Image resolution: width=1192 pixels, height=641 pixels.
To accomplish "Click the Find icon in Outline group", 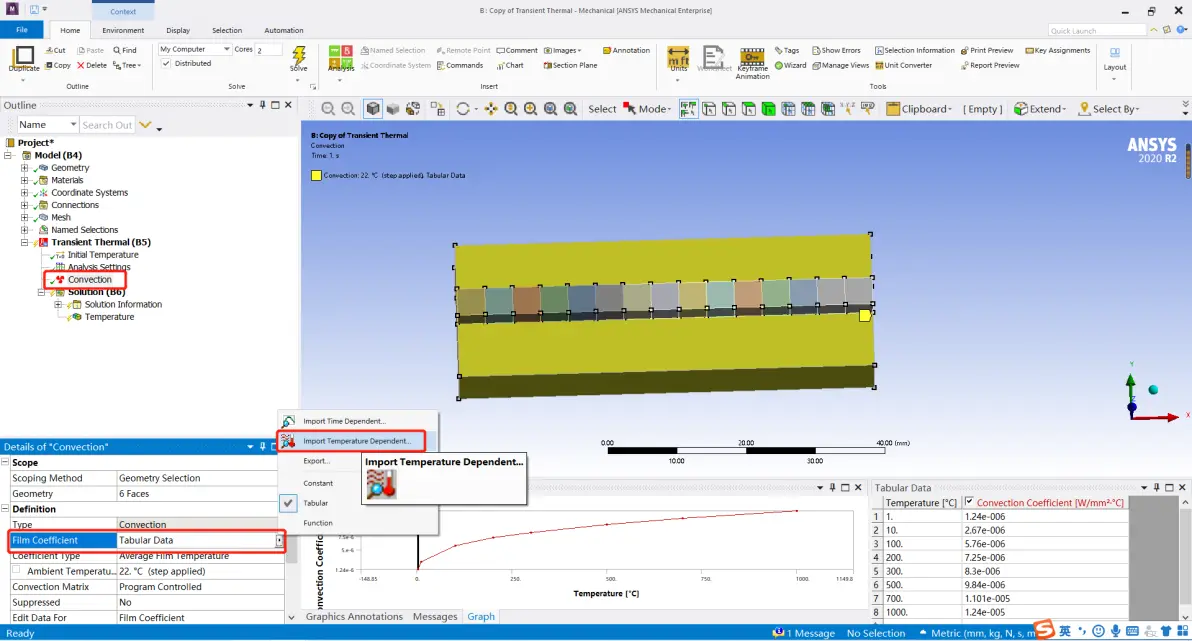I will coord(117,50).
